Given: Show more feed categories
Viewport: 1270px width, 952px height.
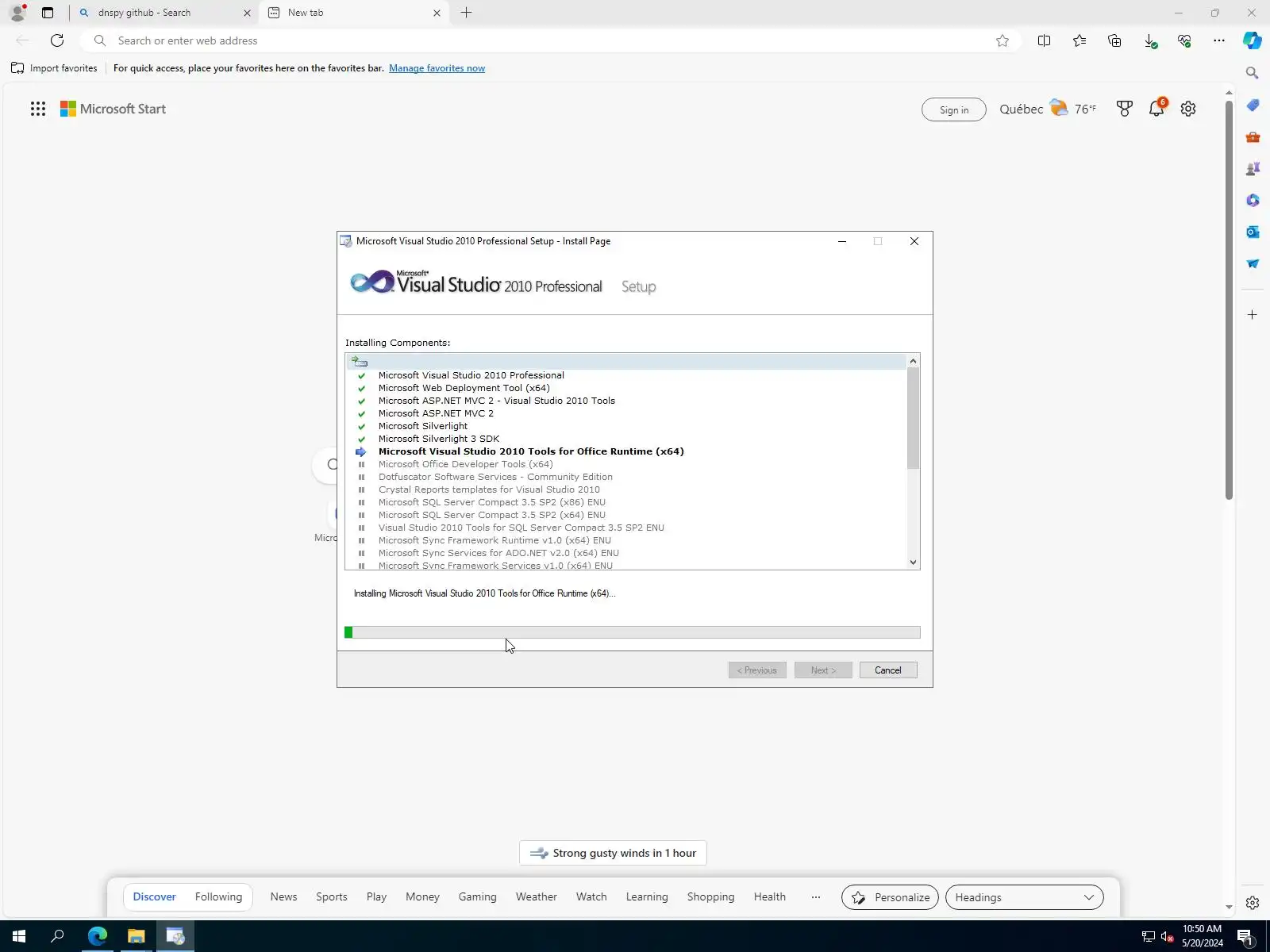Looking at the screenshot, I should click(816, 897).
